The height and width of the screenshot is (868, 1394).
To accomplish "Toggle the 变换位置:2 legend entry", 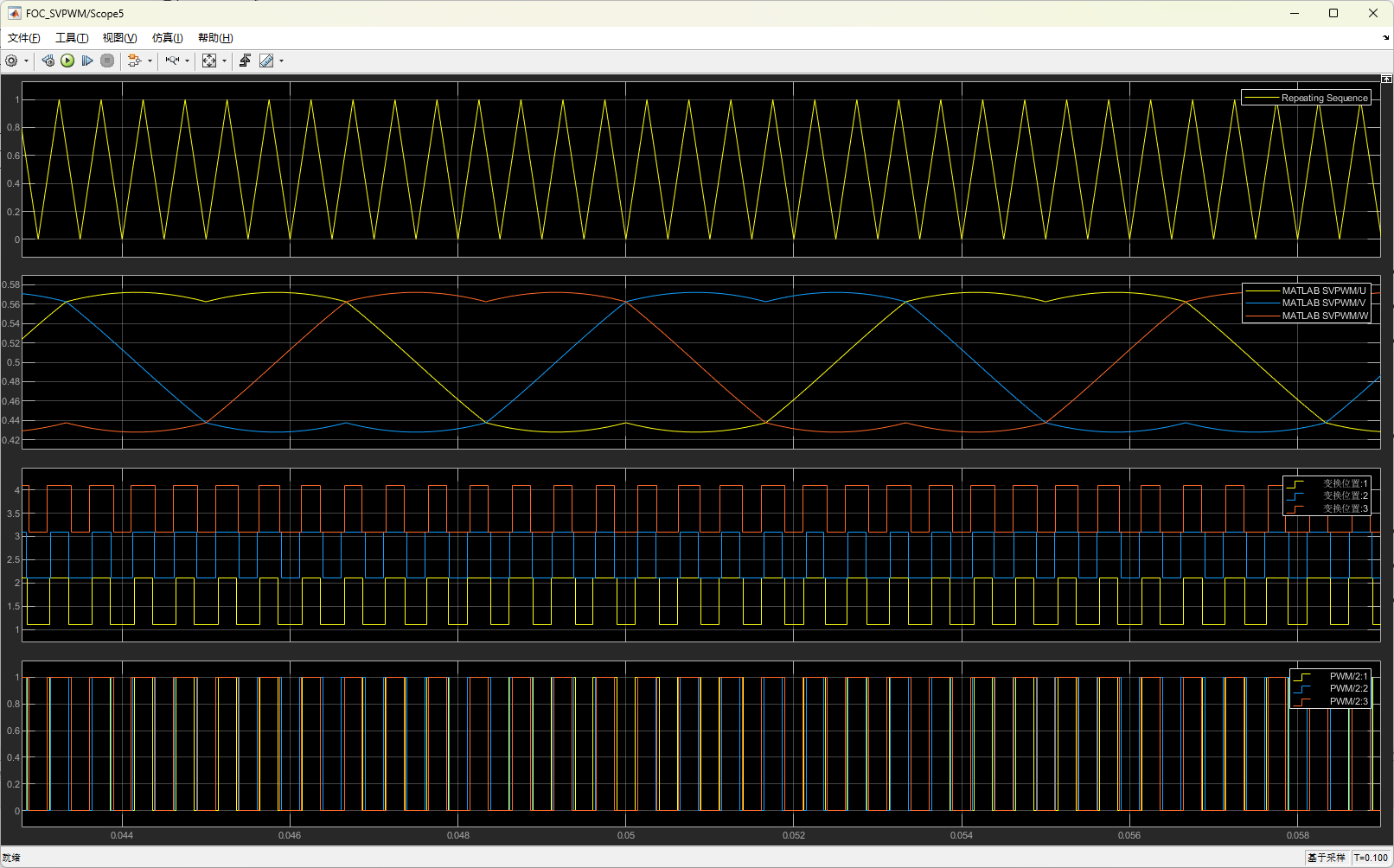I will [x=1327, y=495].
